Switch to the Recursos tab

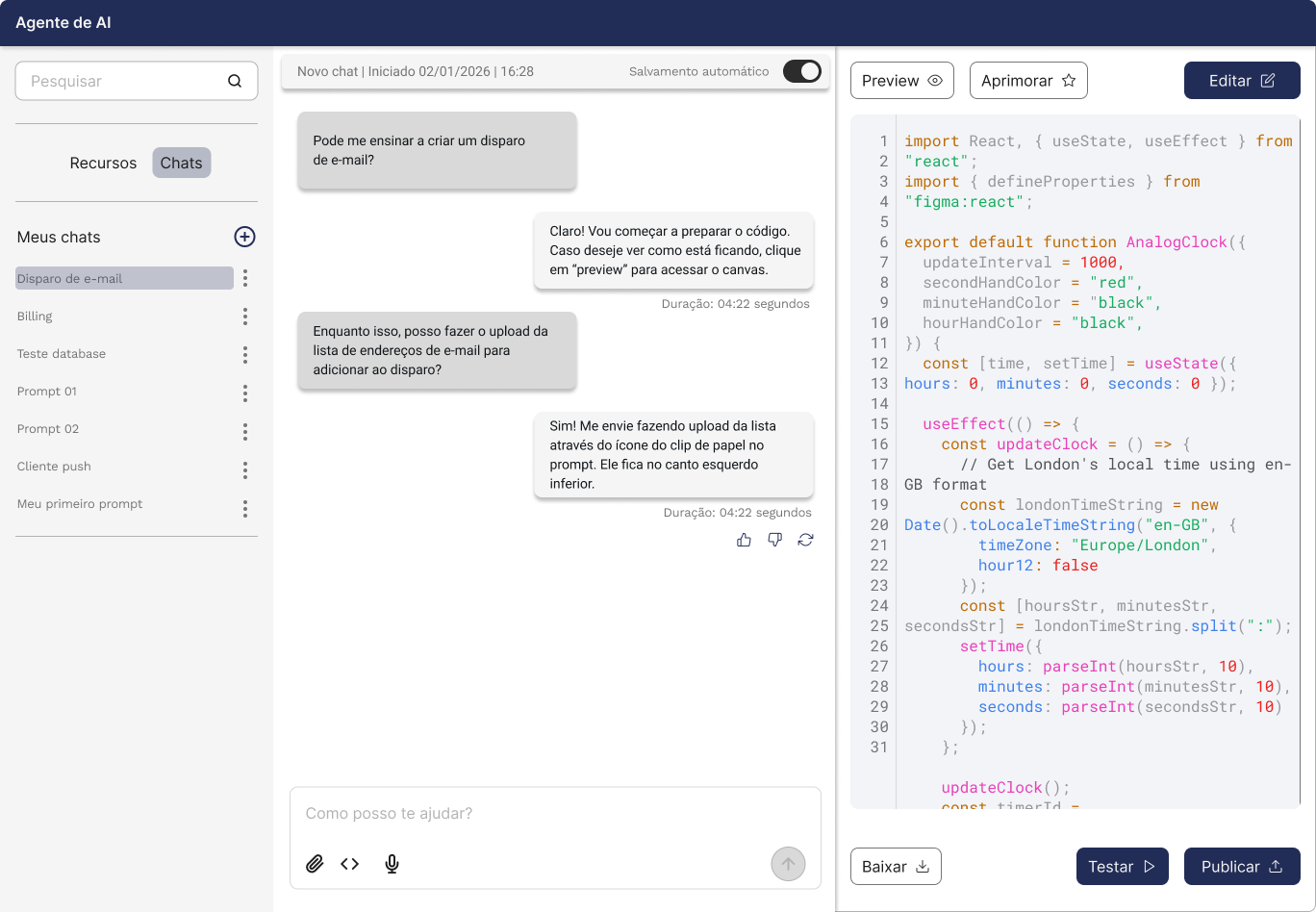[103, 163]
